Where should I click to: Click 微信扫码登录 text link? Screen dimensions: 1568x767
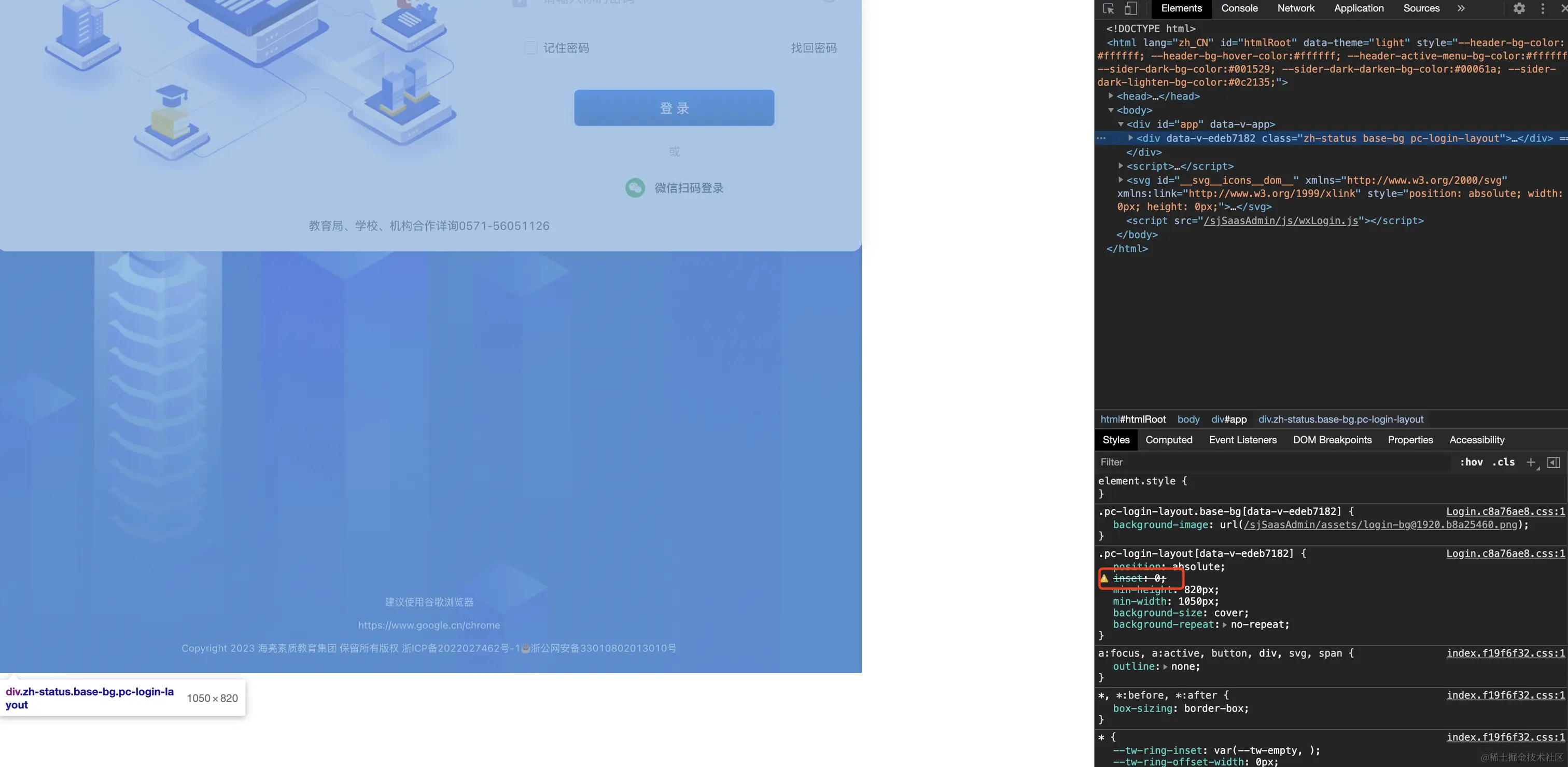[689, 188]
